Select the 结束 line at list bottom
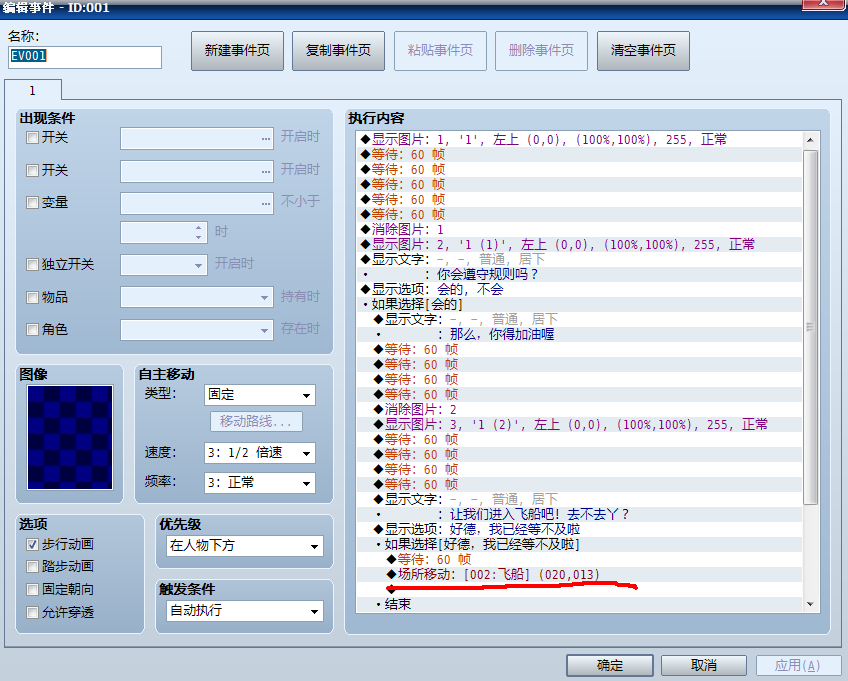The width and height of the screenshot is (848, 681). 580,604
